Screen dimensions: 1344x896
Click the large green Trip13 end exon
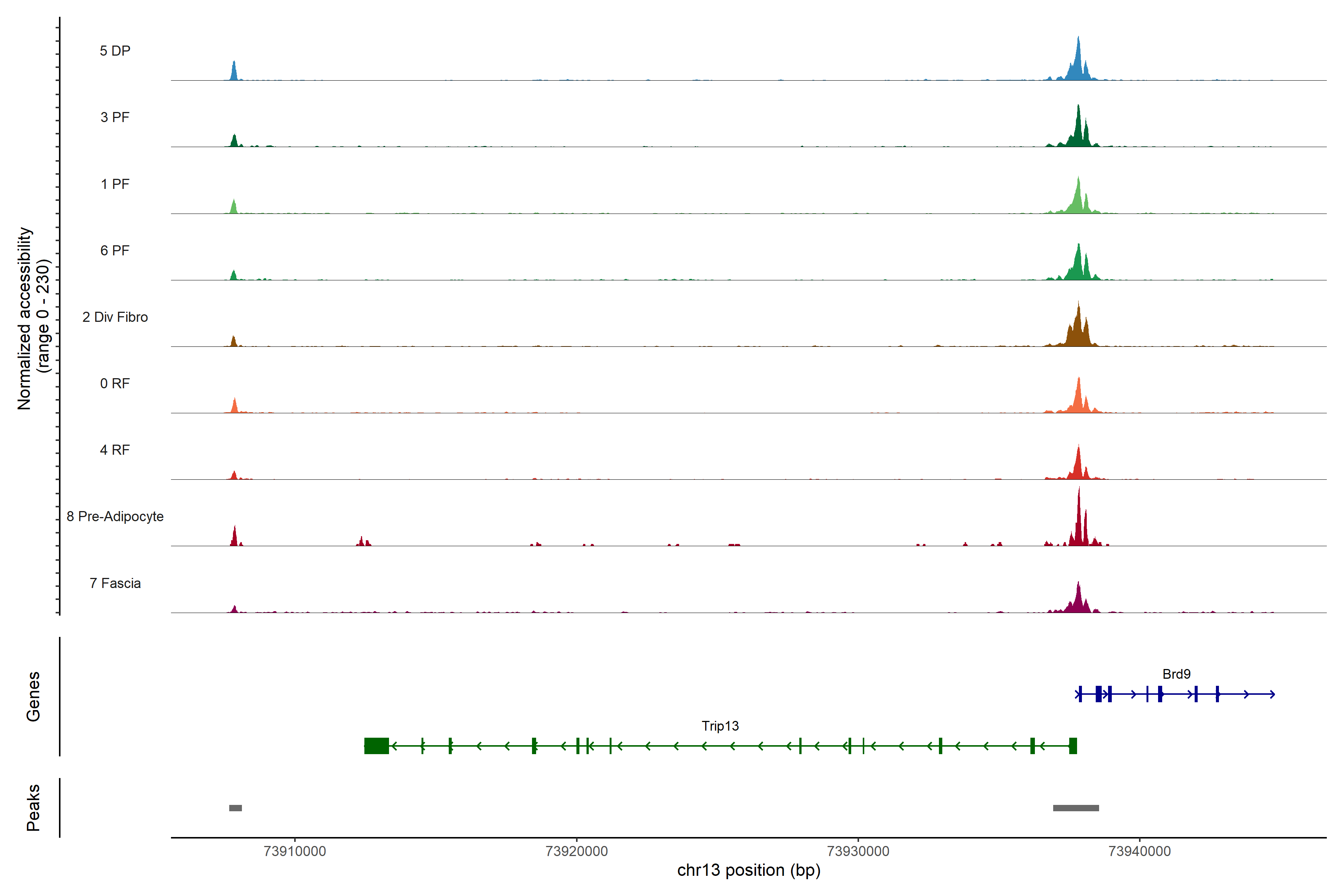click(x=377, y=746)
